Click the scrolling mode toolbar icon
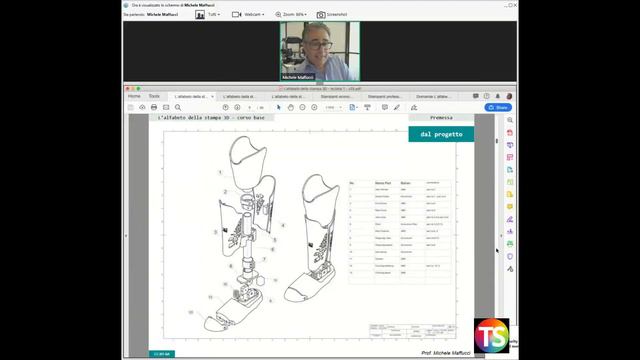This screenshot has width=640, height=360. pyautogui.click(x=367, y=107)
